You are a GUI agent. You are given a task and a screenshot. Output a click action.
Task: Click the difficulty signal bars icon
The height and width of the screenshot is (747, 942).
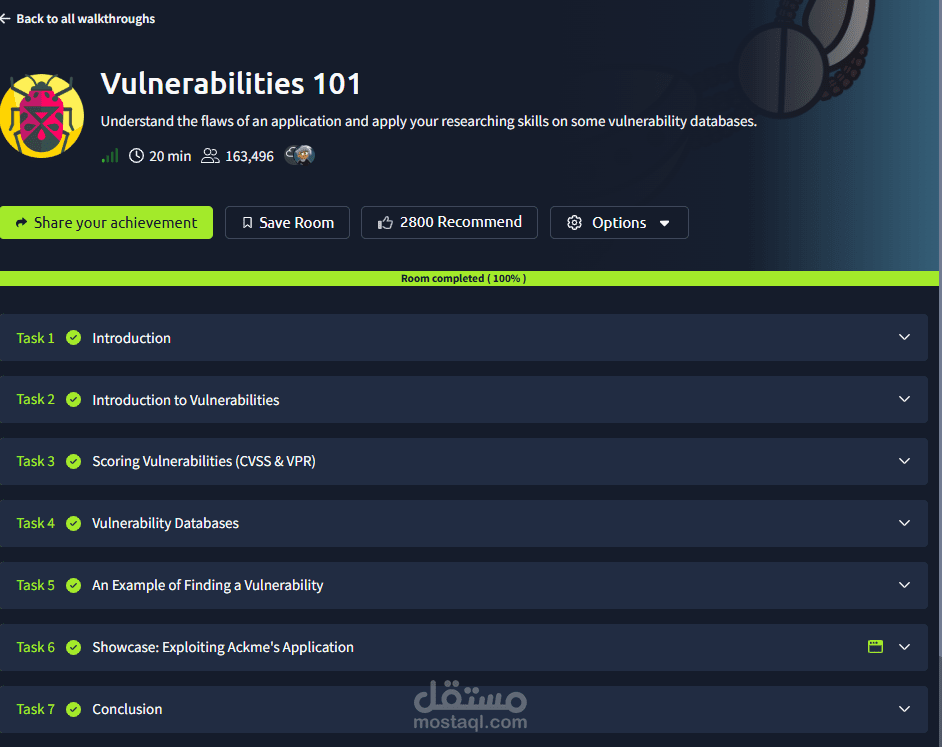[108, 156]
